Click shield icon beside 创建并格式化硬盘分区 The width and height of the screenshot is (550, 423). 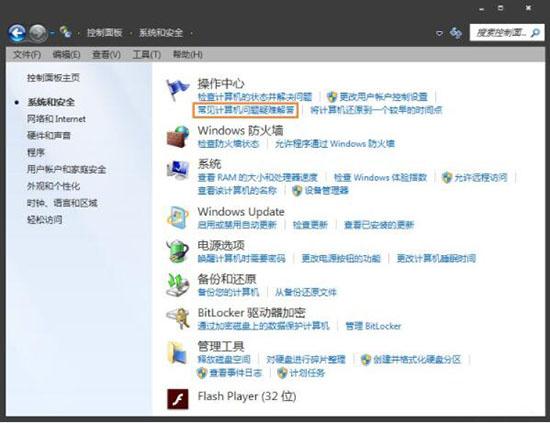tap(366, 360)
